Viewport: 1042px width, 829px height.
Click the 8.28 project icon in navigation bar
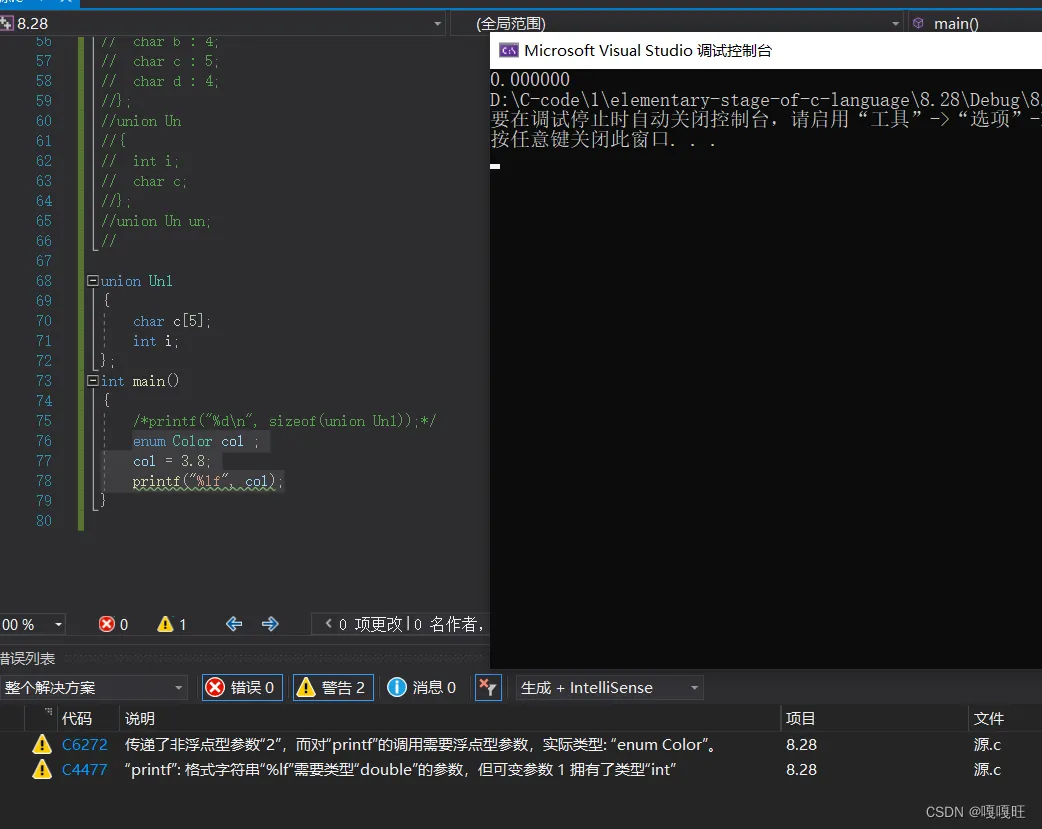7,24
